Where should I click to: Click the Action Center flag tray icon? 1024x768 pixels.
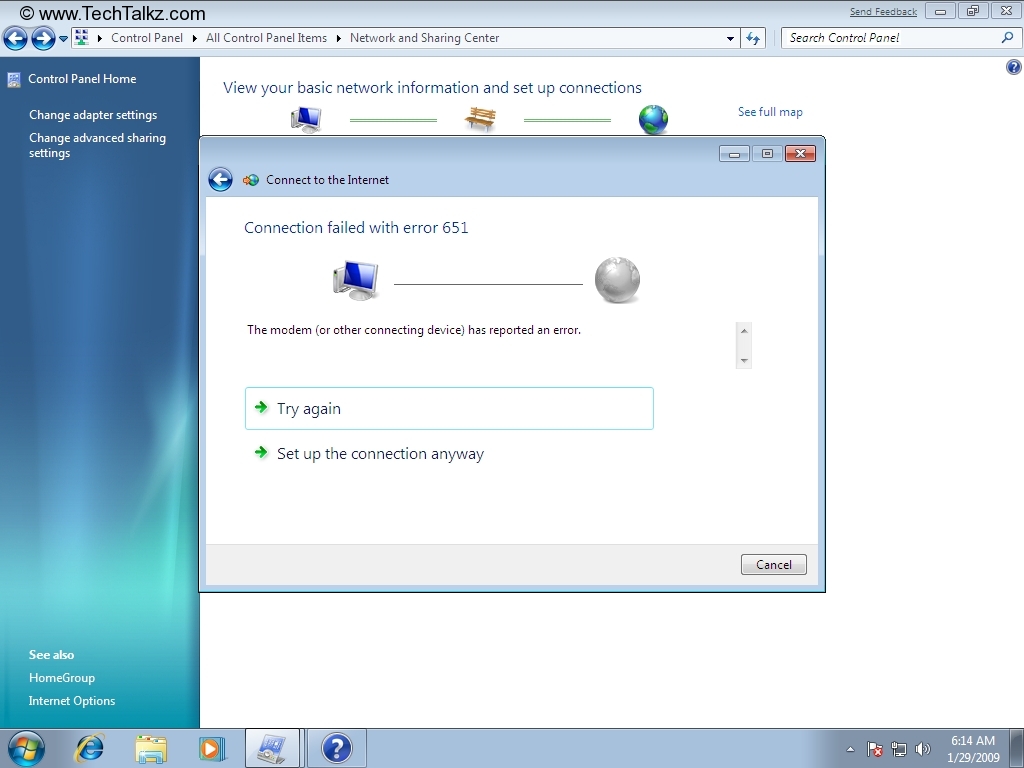click(875, 749)
